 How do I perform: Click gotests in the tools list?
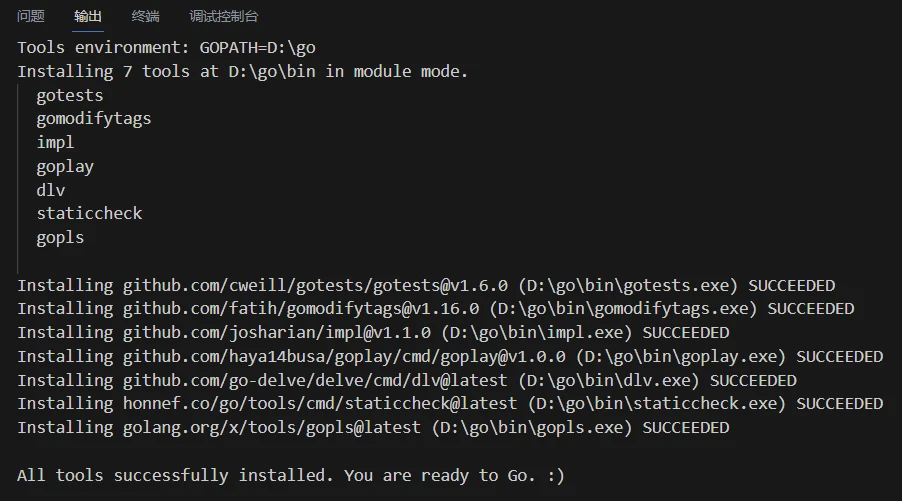coord(70,95)
